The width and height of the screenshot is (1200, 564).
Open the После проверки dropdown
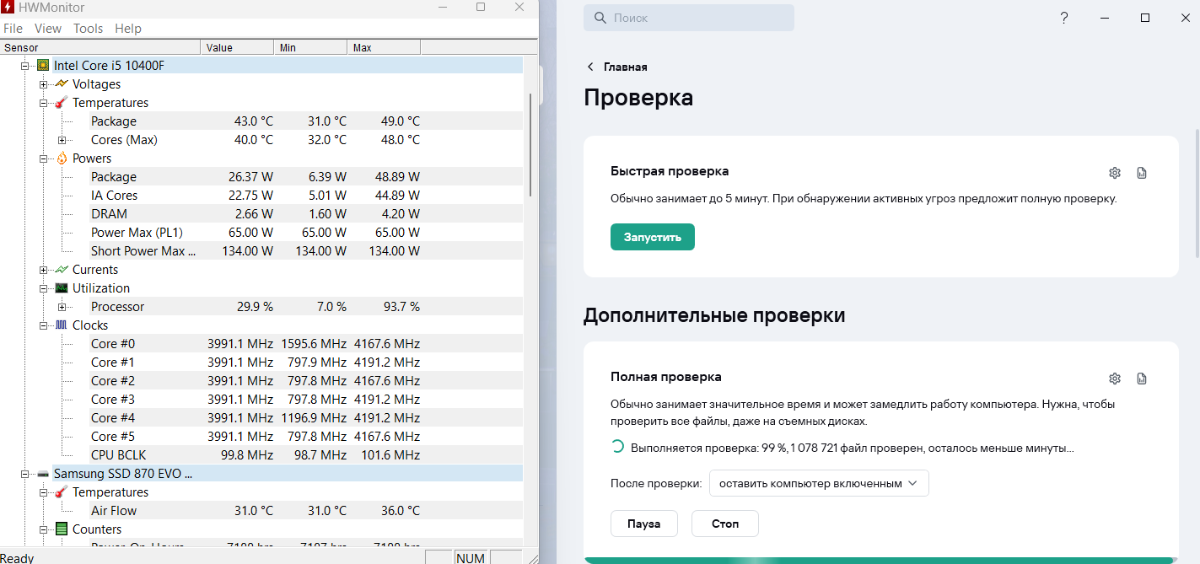[x=819, y=483]
